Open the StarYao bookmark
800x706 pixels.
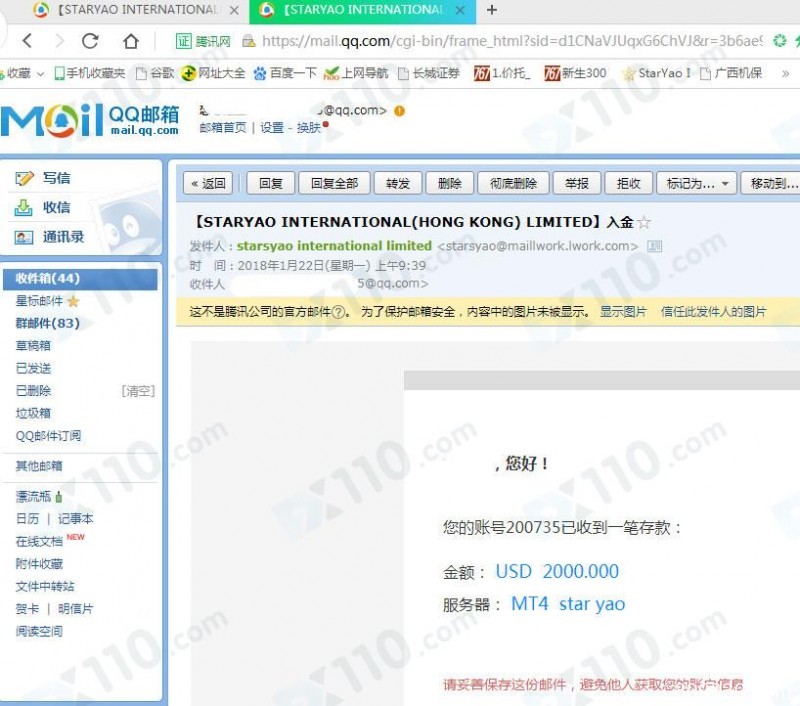tap(656, 73)
